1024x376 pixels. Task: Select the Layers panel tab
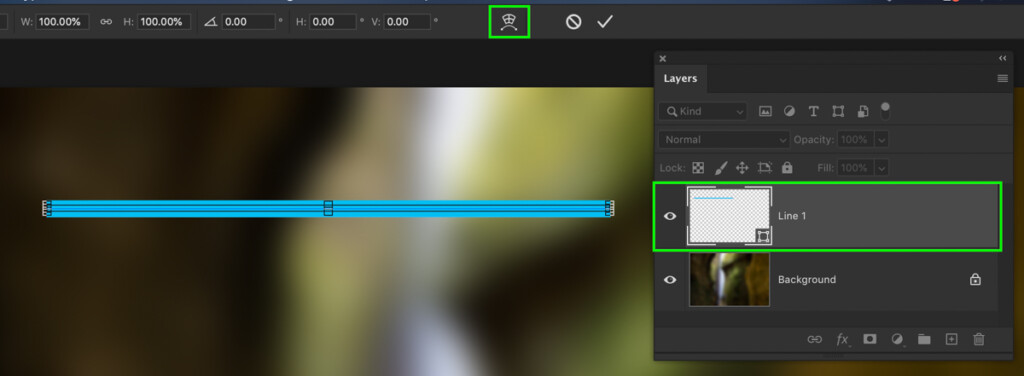click(680, 78)
